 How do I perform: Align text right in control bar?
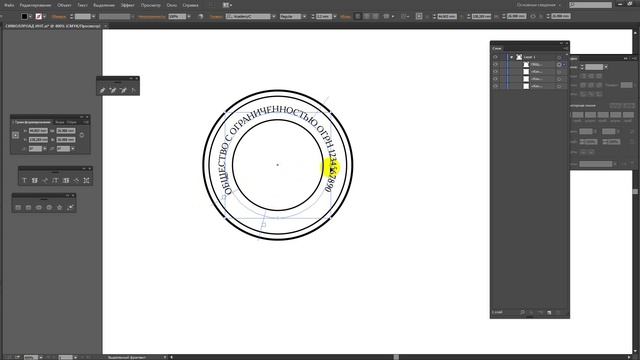375,16
